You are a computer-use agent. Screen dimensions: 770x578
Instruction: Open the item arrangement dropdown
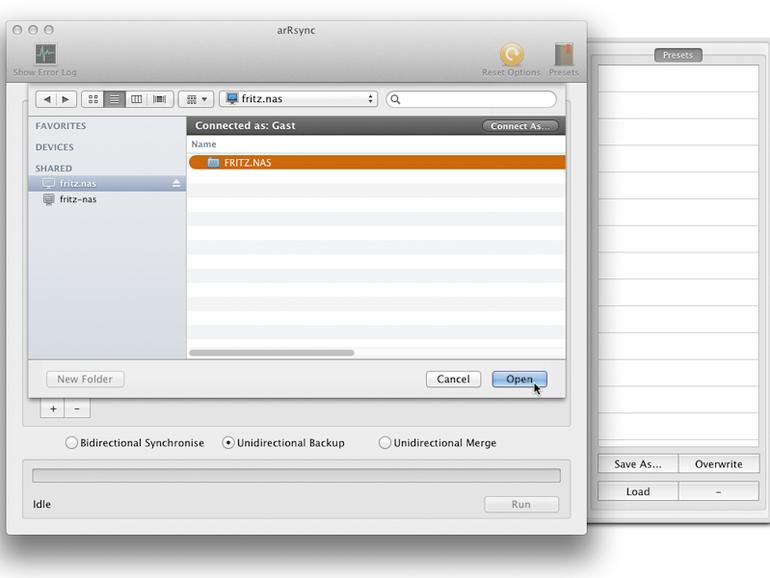[196, 99]
